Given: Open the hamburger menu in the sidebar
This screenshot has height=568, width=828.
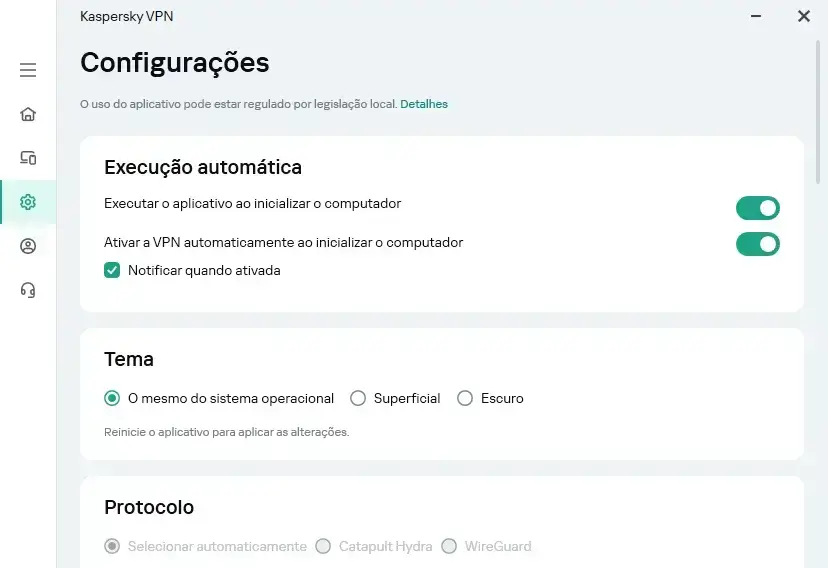Looking at the screenshot, I should pos(28,70).
